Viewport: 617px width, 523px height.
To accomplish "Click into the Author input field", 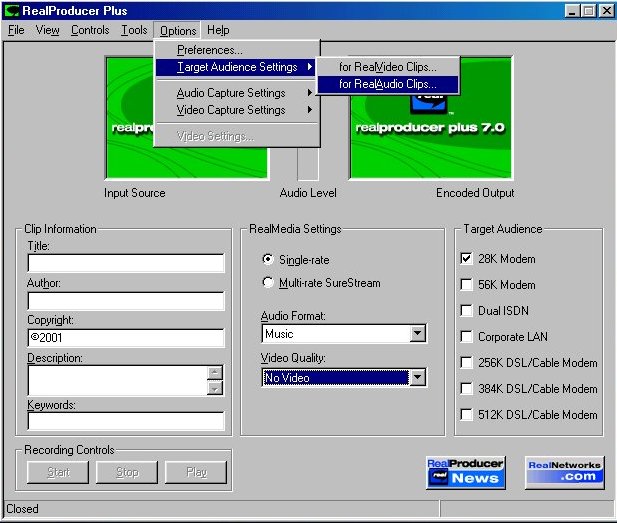I will [126, 301].
